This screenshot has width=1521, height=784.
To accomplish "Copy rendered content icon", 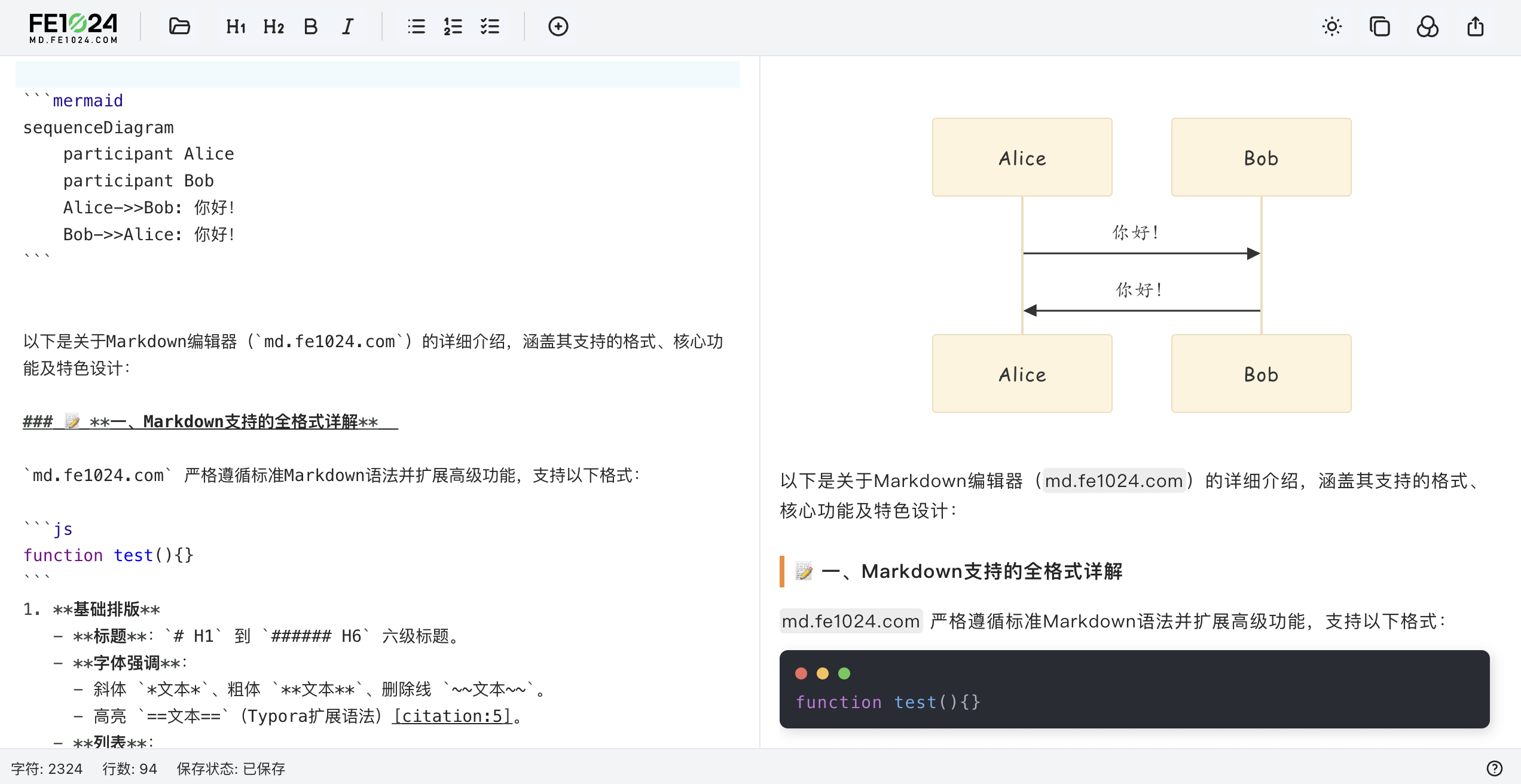I will (1379, 26).
